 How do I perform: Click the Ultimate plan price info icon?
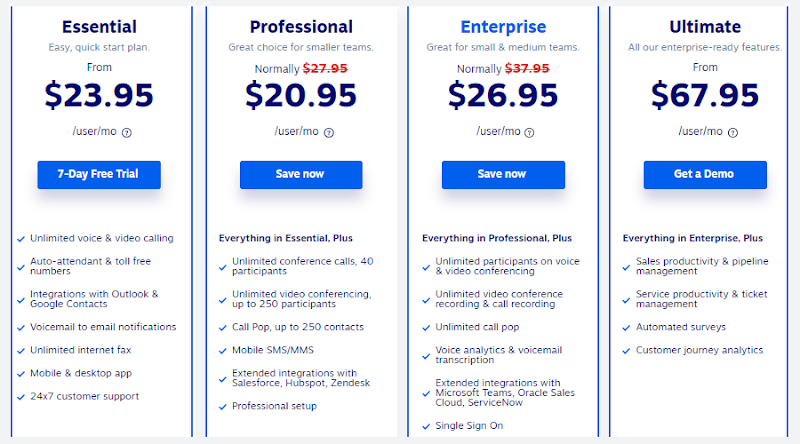click(x=733, y=133)
